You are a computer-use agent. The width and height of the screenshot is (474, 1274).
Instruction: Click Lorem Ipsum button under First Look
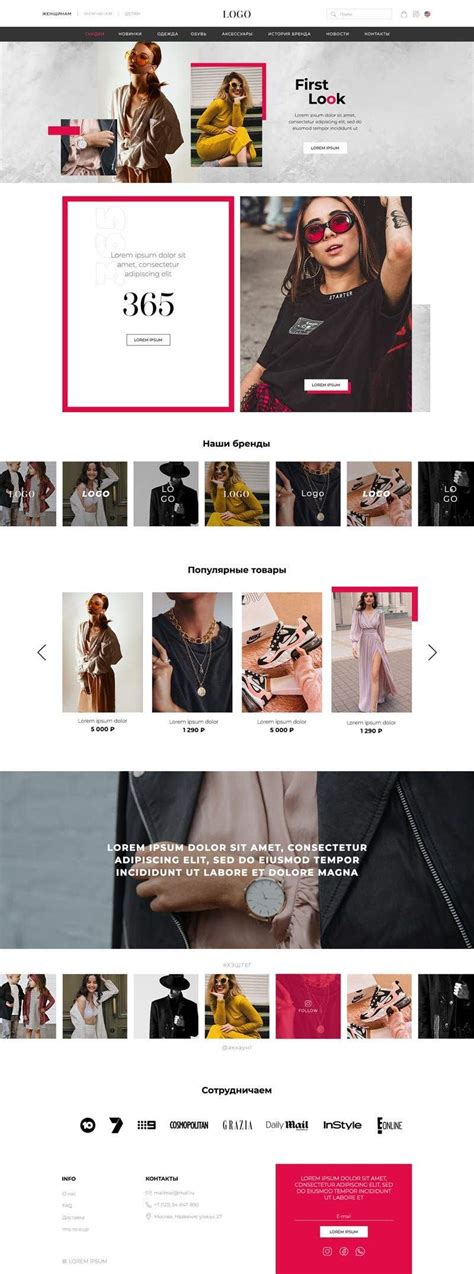325,148
